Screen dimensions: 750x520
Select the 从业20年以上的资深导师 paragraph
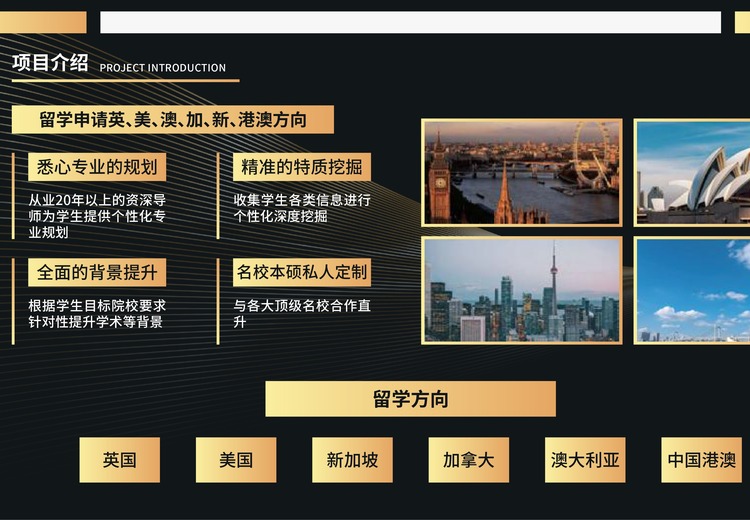pos(97,216)
